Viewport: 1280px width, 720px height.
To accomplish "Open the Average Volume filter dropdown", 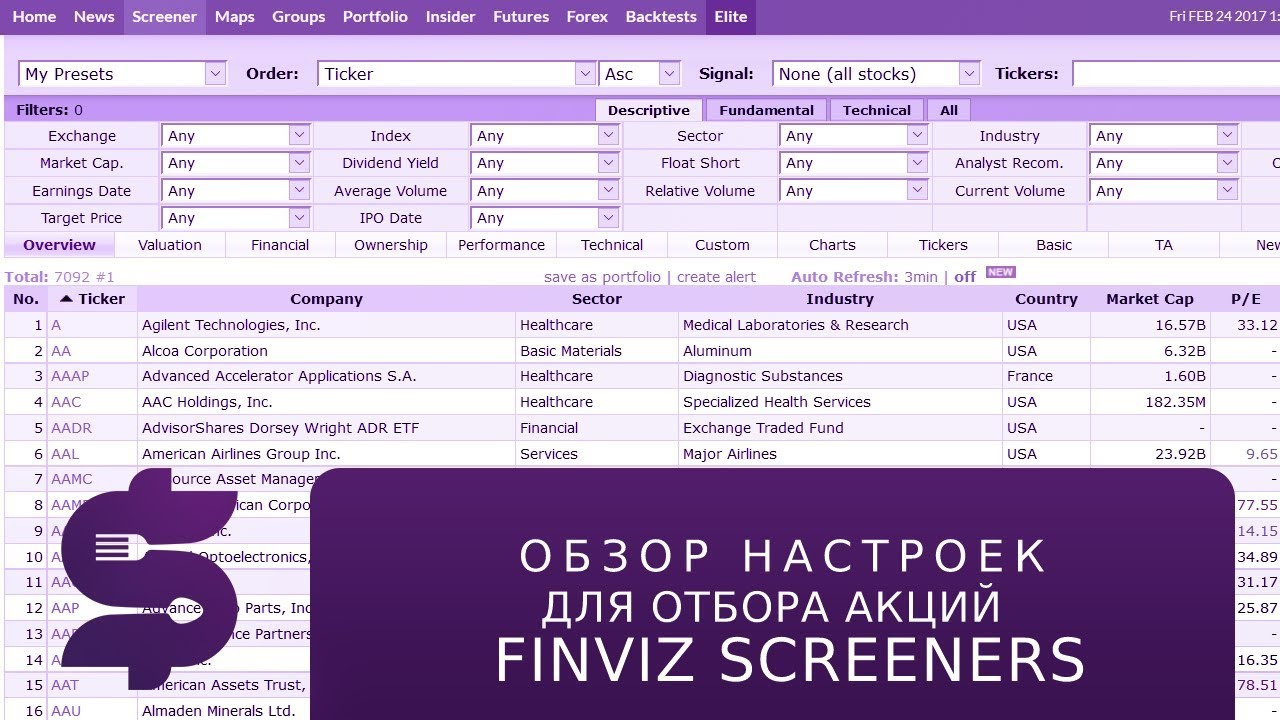I will (545, 190).
